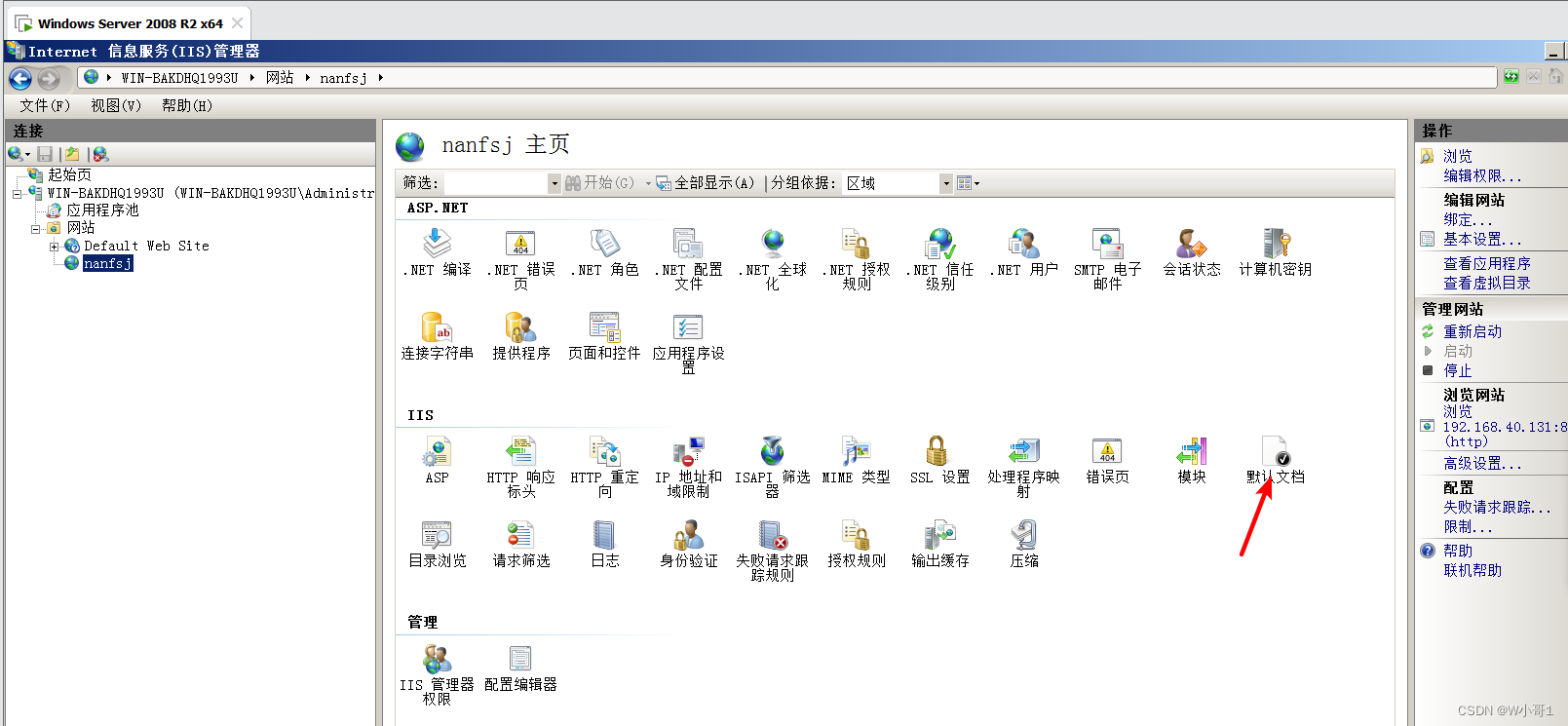The height and width of the screenshot is (726, 1568).
Task: Open the .NET 错误页 feature
Action: [520, 259]
